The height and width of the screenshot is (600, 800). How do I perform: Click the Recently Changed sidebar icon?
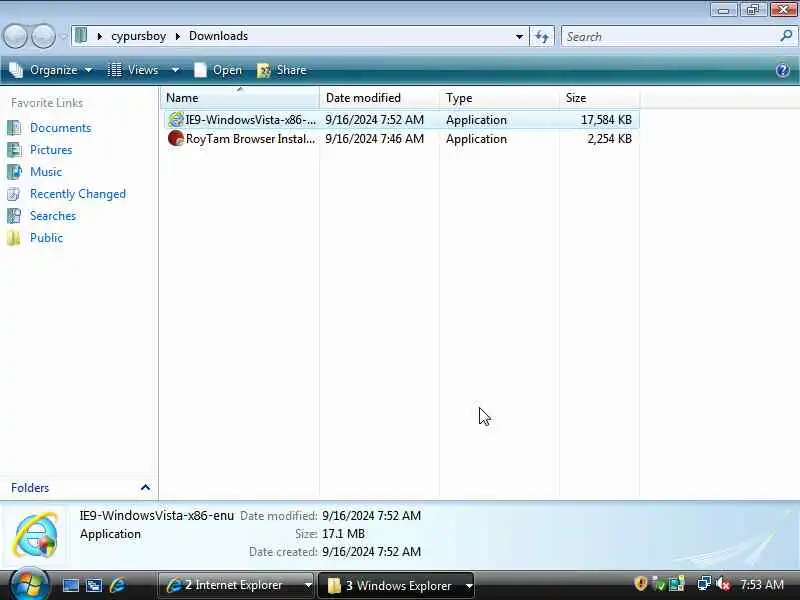tap(14, 194)
